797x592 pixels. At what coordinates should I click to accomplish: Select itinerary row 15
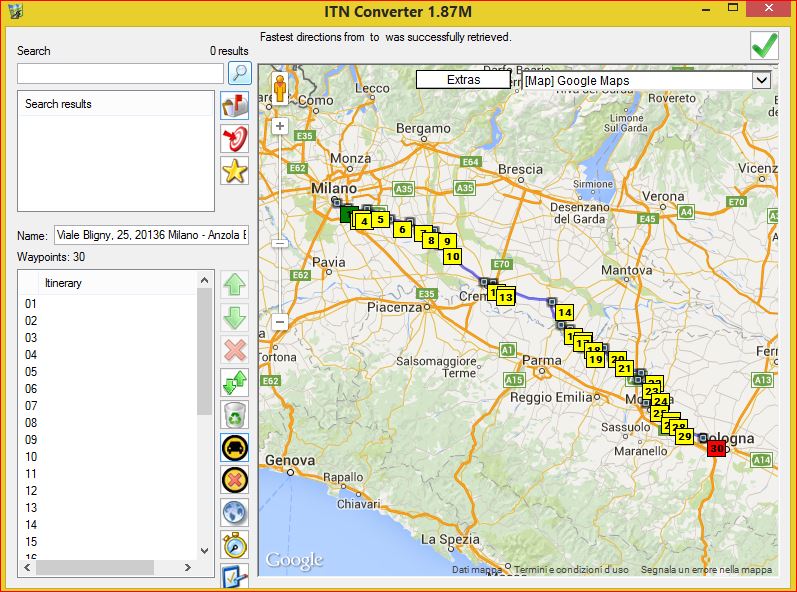[108, 542]
